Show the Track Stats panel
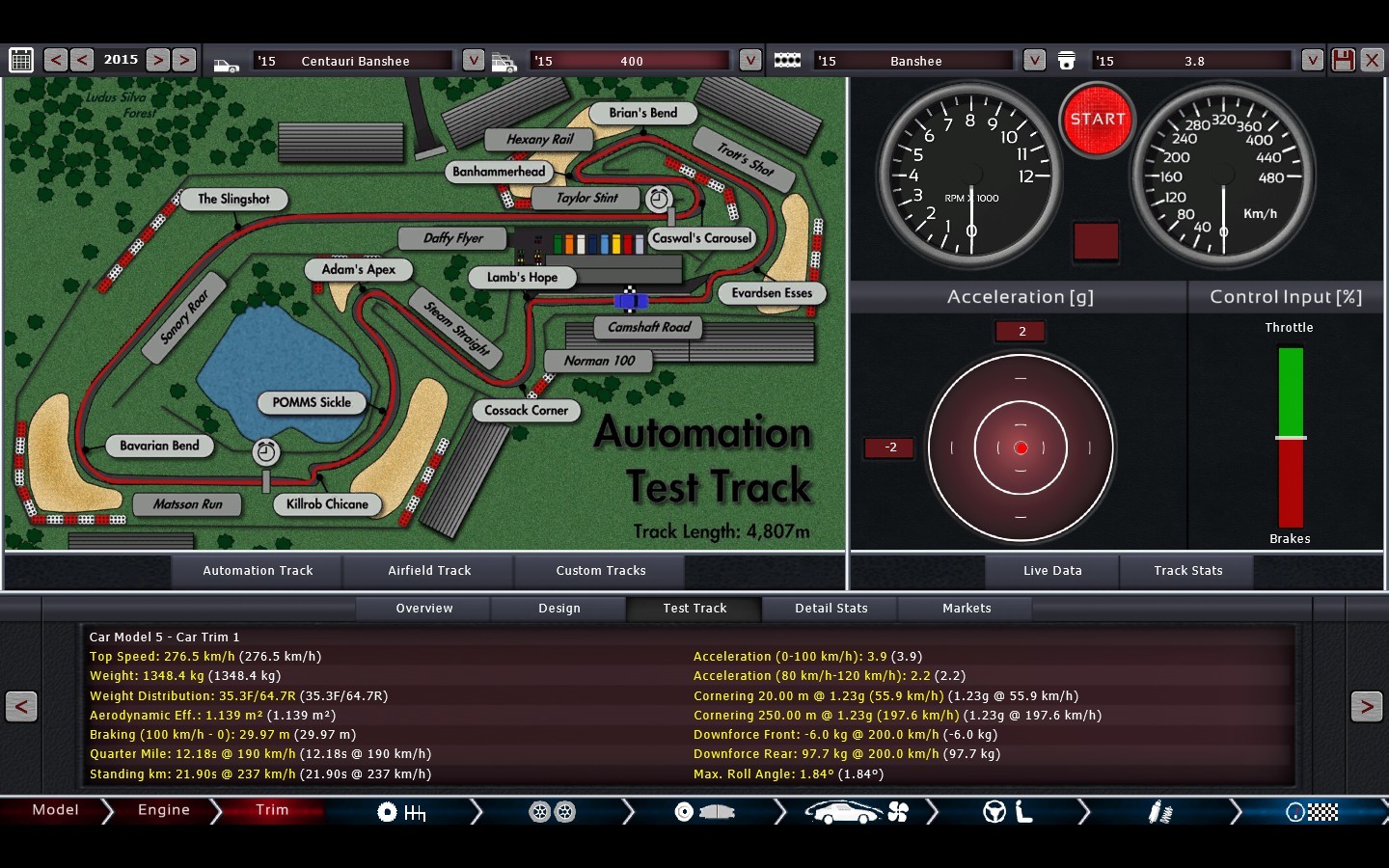1389x868 pixels. click(1187, 571)
